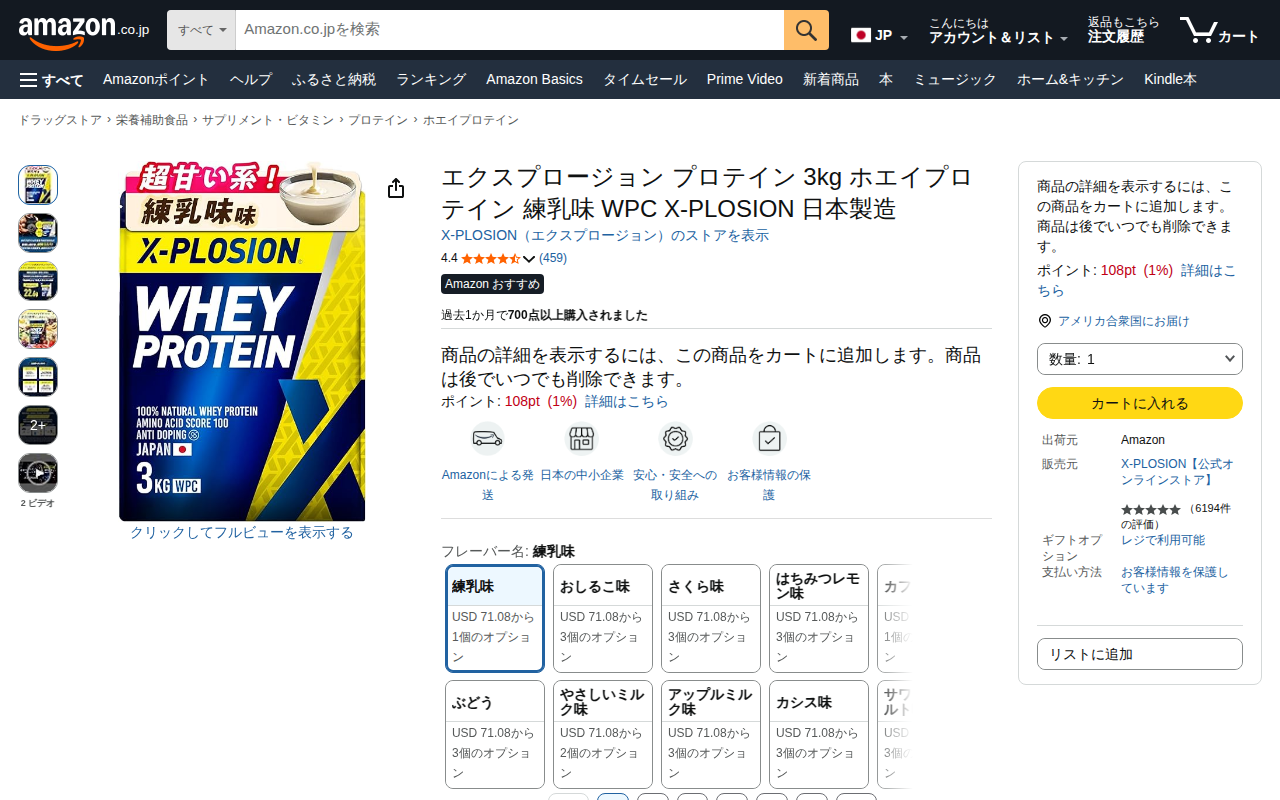
Task: Select the さくら味 flavor option
Action: click(711, 619)
